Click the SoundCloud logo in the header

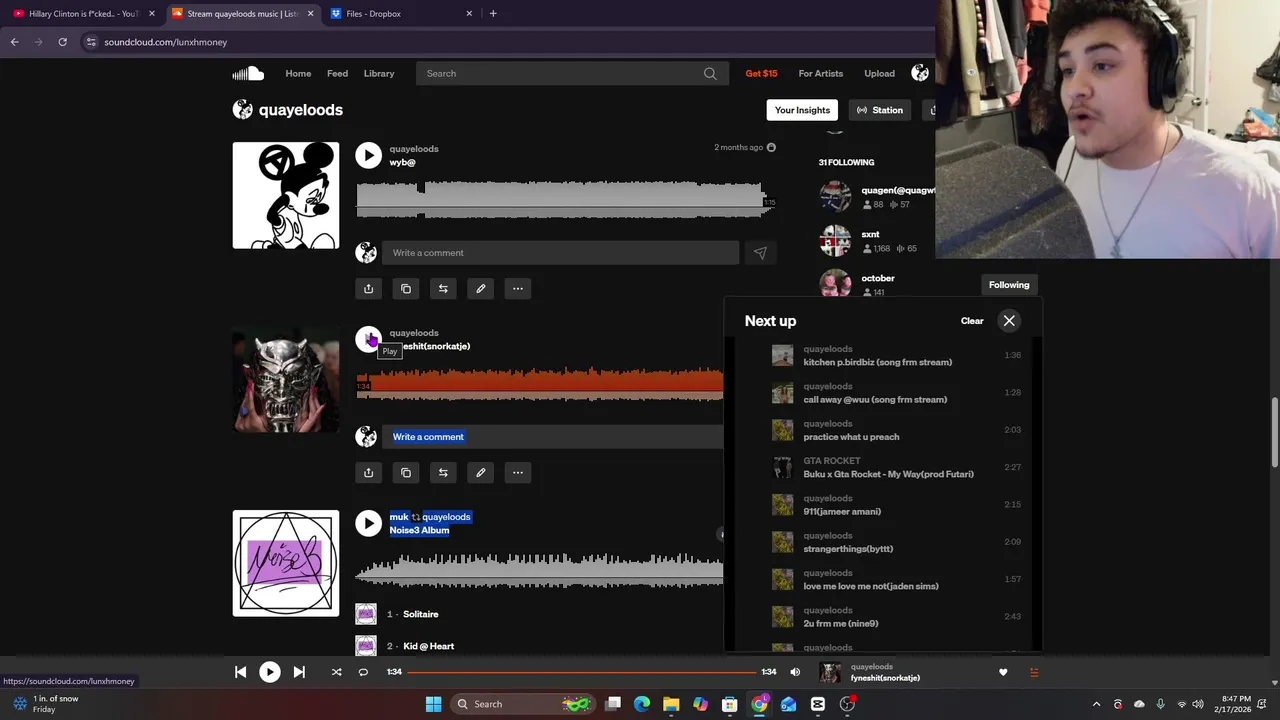248,73
